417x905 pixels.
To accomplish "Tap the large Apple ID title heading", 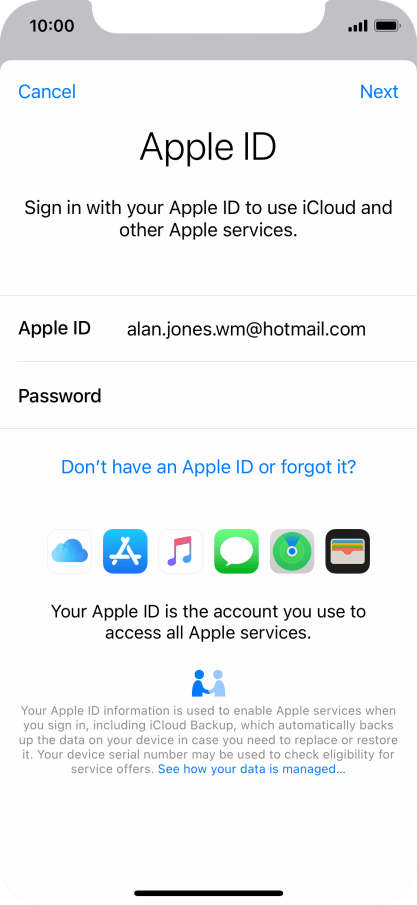I will point(208,147).
